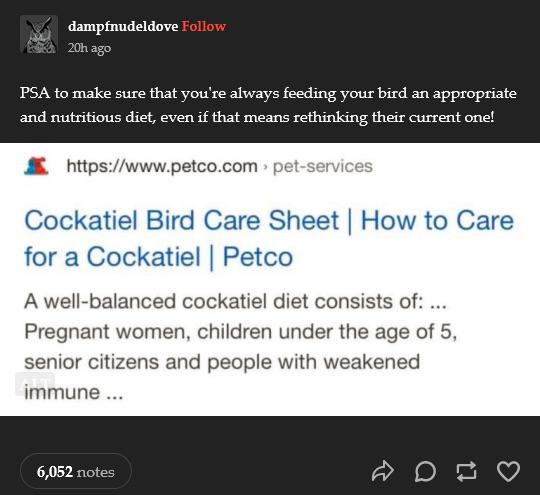Reblog the post using the arrows icon
The image size is (540, 495).
(466, 471)
